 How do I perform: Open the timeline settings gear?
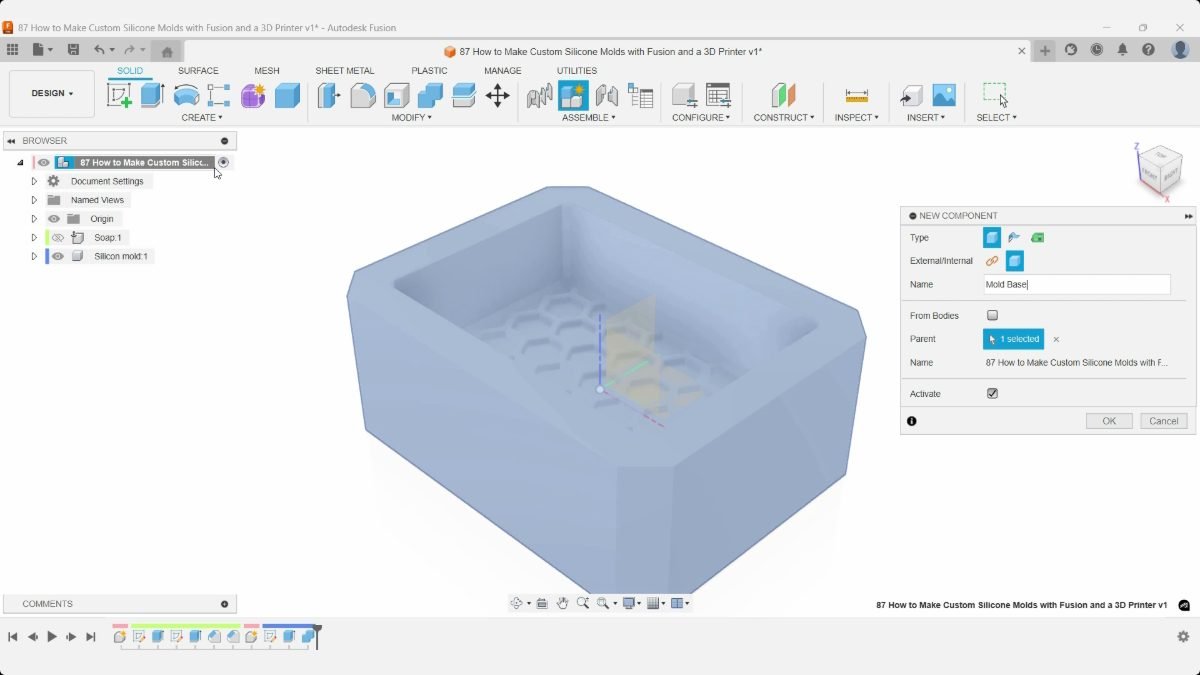coord(1183,637)
